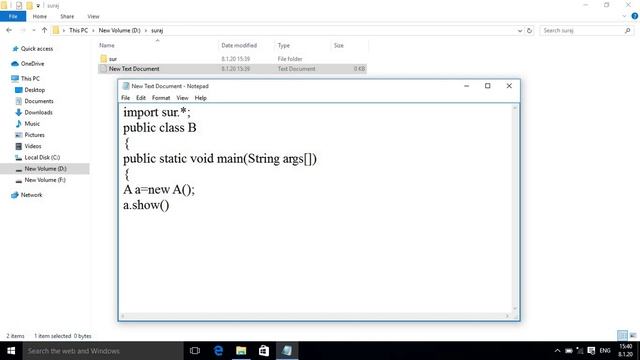Go back in File Explorer
The width and height of the screenshot is (640, 360).
pos(9,30)
